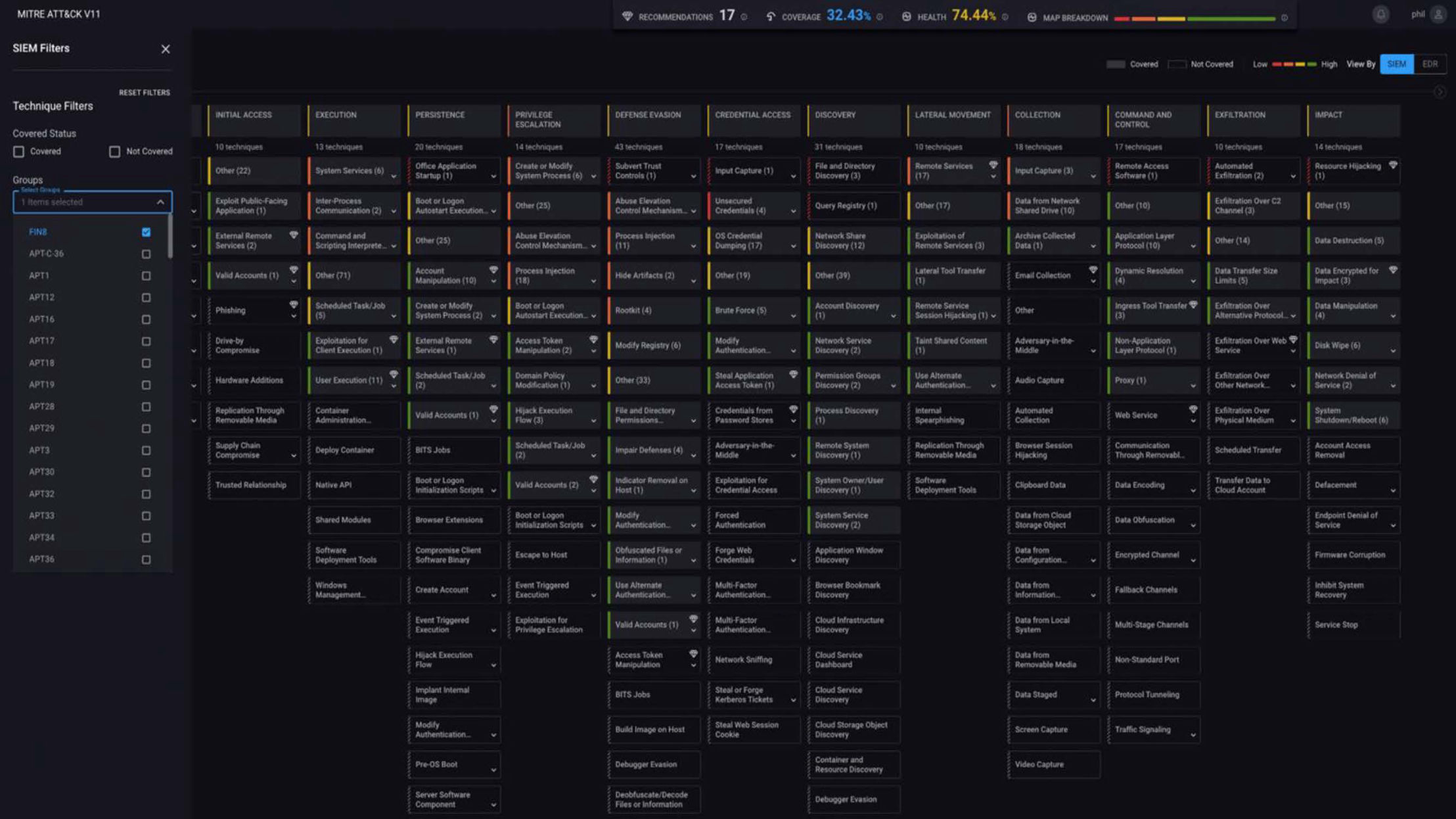The width and height of the screenshot is (1456, 819).
Task: Click recommendation diamond on Exfiltration Over Web Service
Action: point(1293,339)
